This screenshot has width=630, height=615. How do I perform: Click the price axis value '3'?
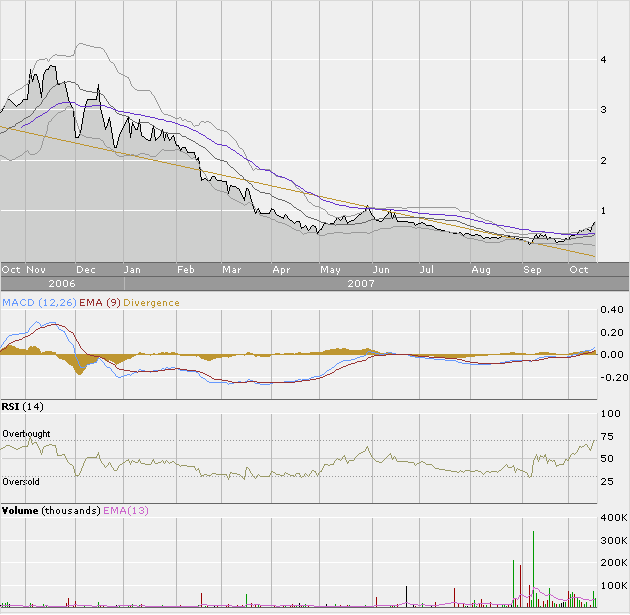(603, 110)
